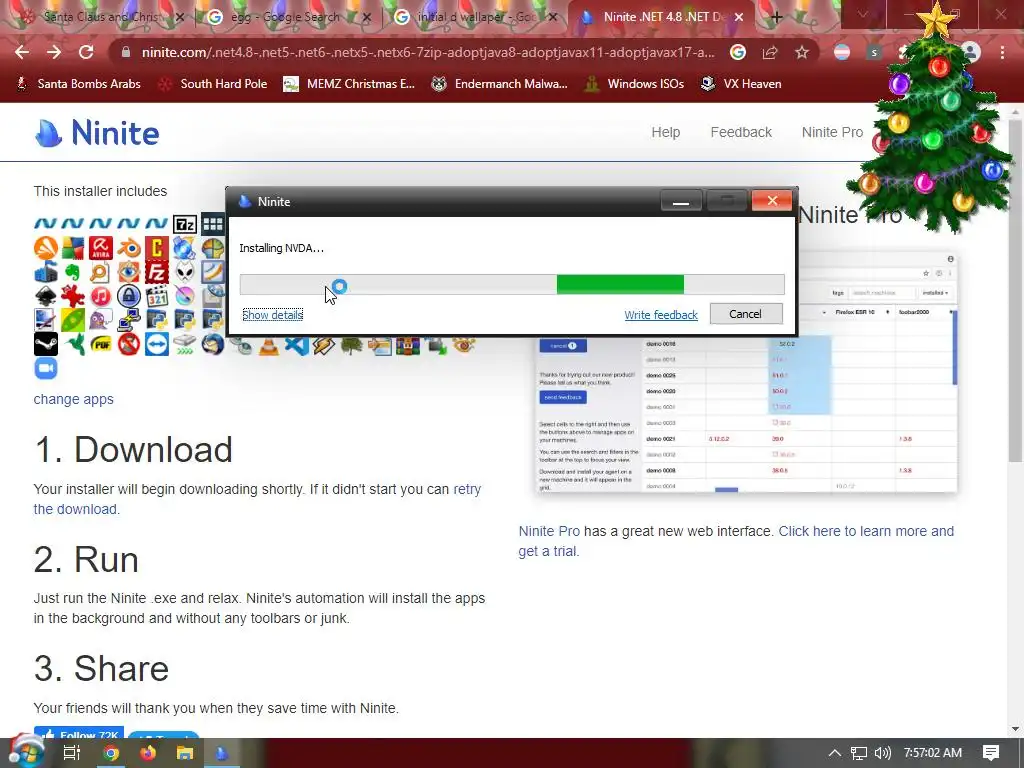This screenshot has height=768, width=1024.
Task: Click the first .NET icon in the app list
Action: click(x=46, y=224)
